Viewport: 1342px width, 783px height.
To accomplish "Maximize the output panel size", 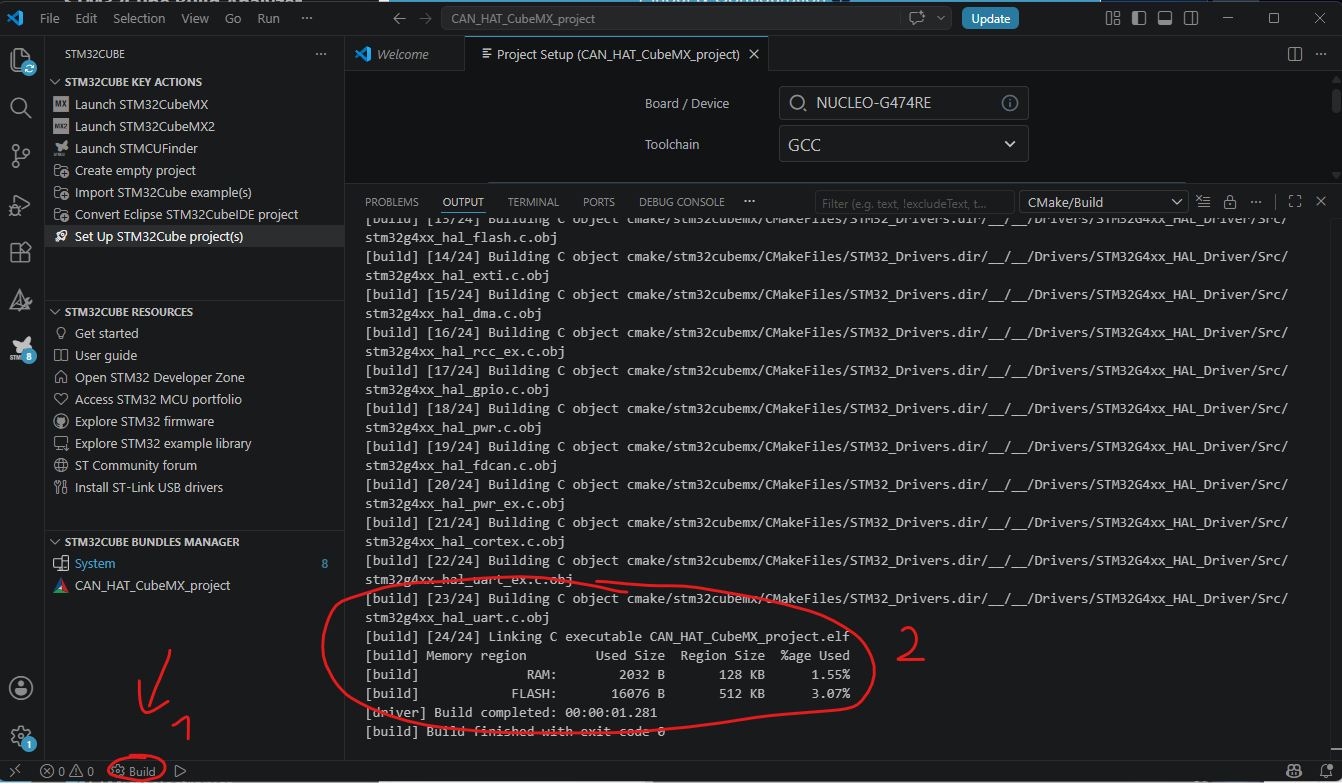I will point(1295,201).
